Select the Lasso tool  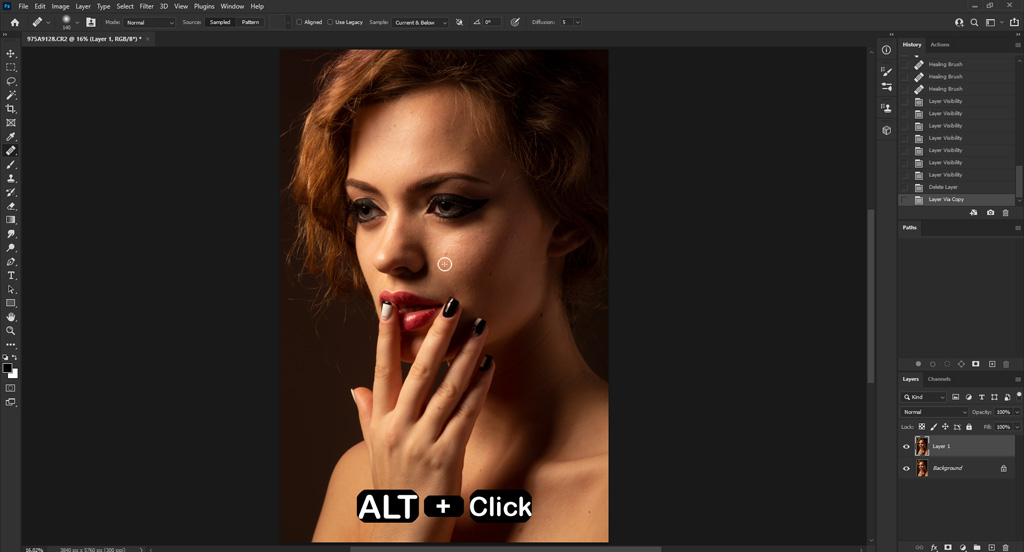tap(10, 81)
